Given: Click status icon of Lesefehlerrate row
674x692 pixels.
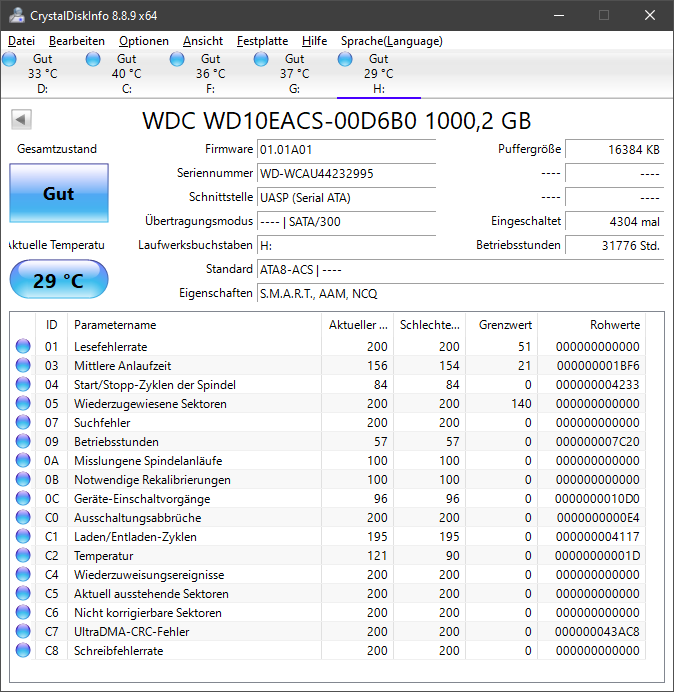Looking at the screenshot, I should [23, 346].
